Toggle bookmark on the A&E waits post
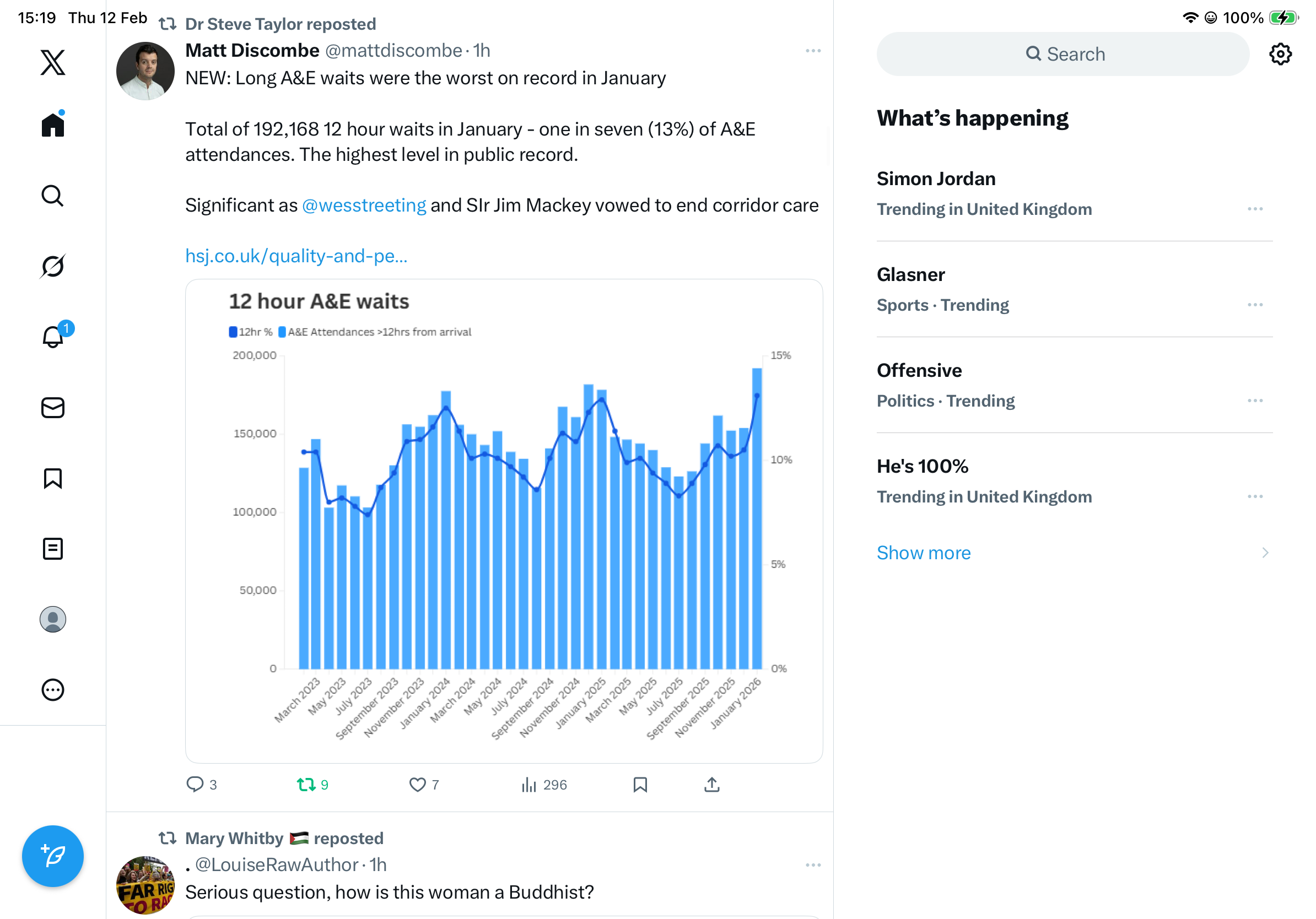Viewport: 1316px width, 919px height. pos(640,785)
